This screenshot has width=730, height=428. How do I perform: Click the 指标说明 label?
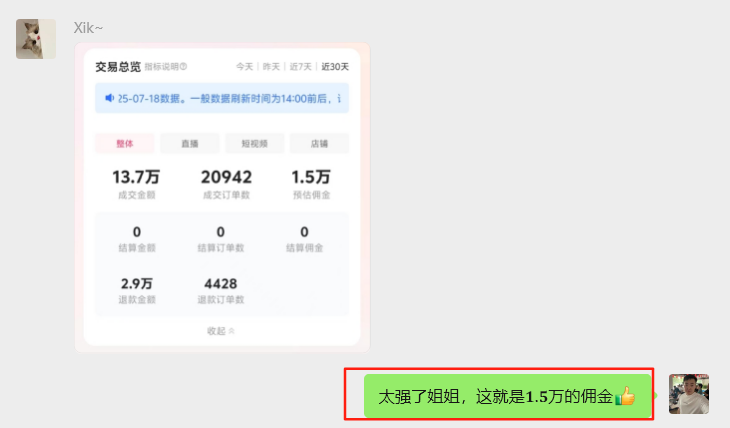click(162, 67)
